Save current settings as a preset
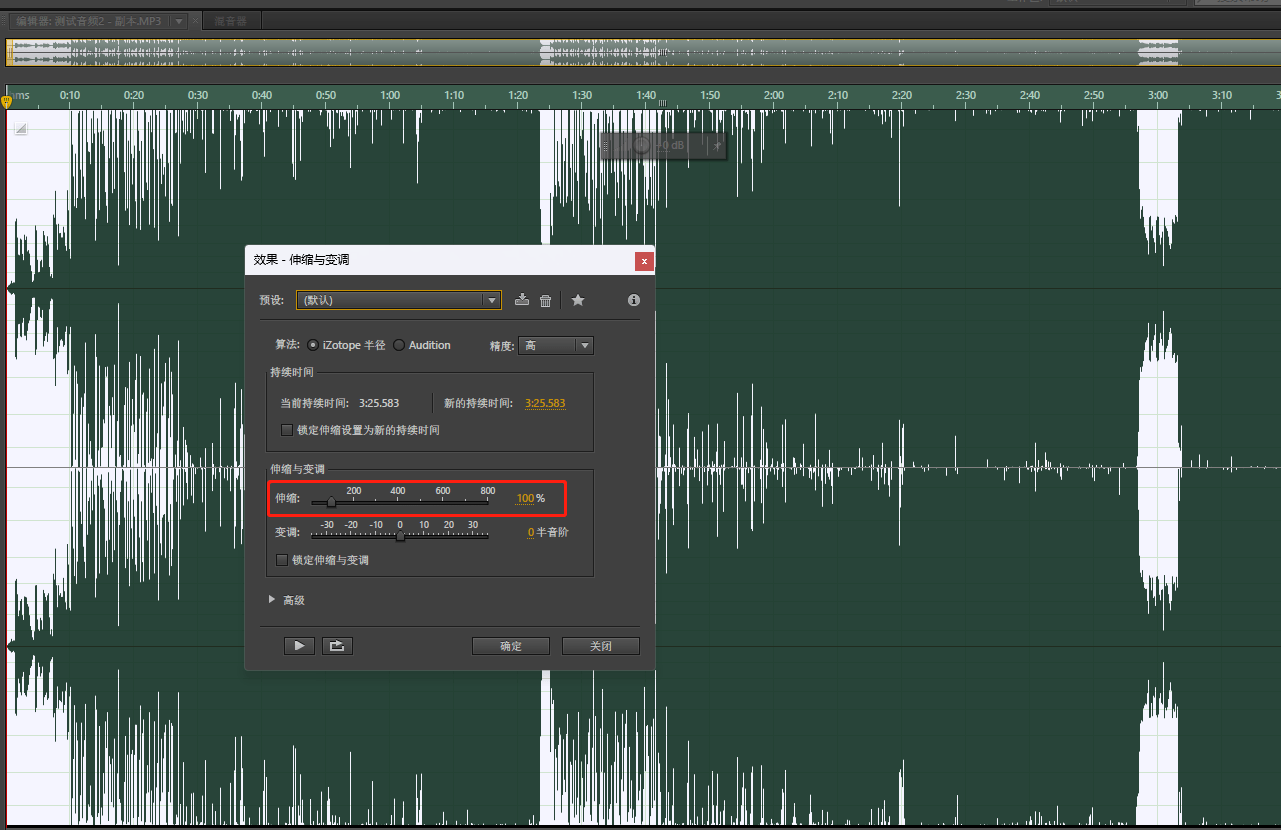 coord(521,300)
